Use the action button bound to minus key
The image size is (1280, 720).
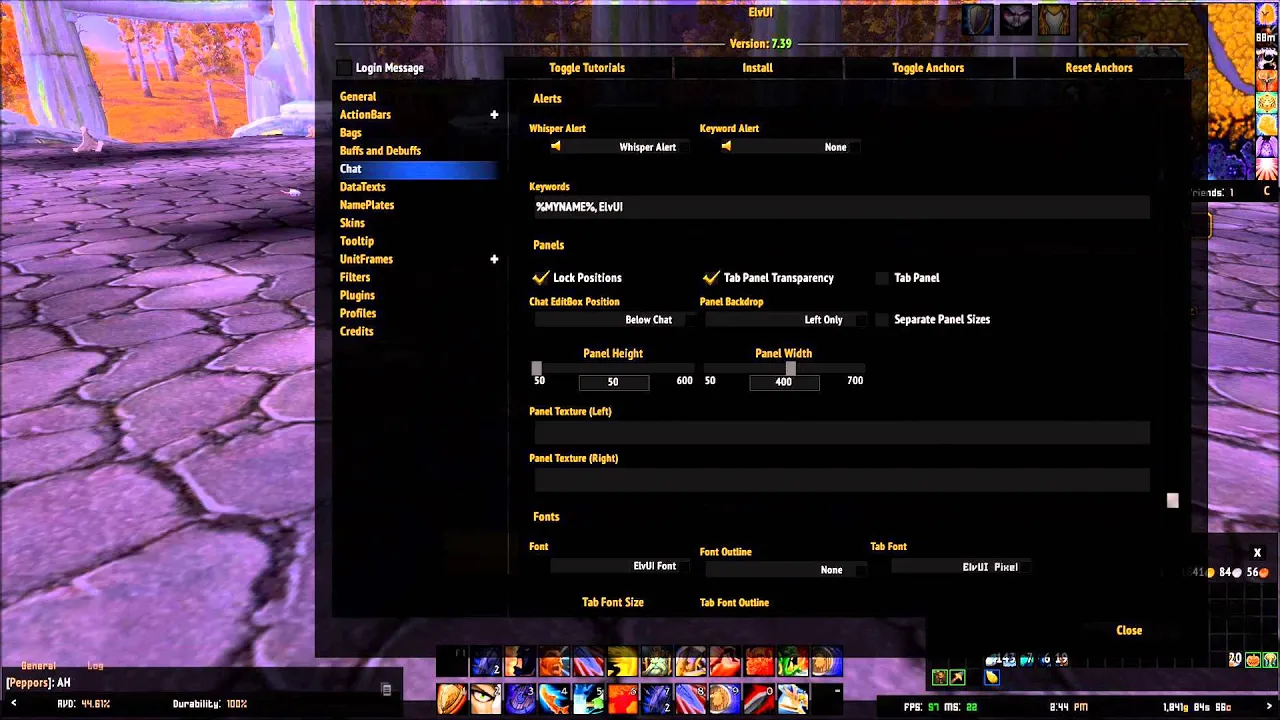pos(826,697)
